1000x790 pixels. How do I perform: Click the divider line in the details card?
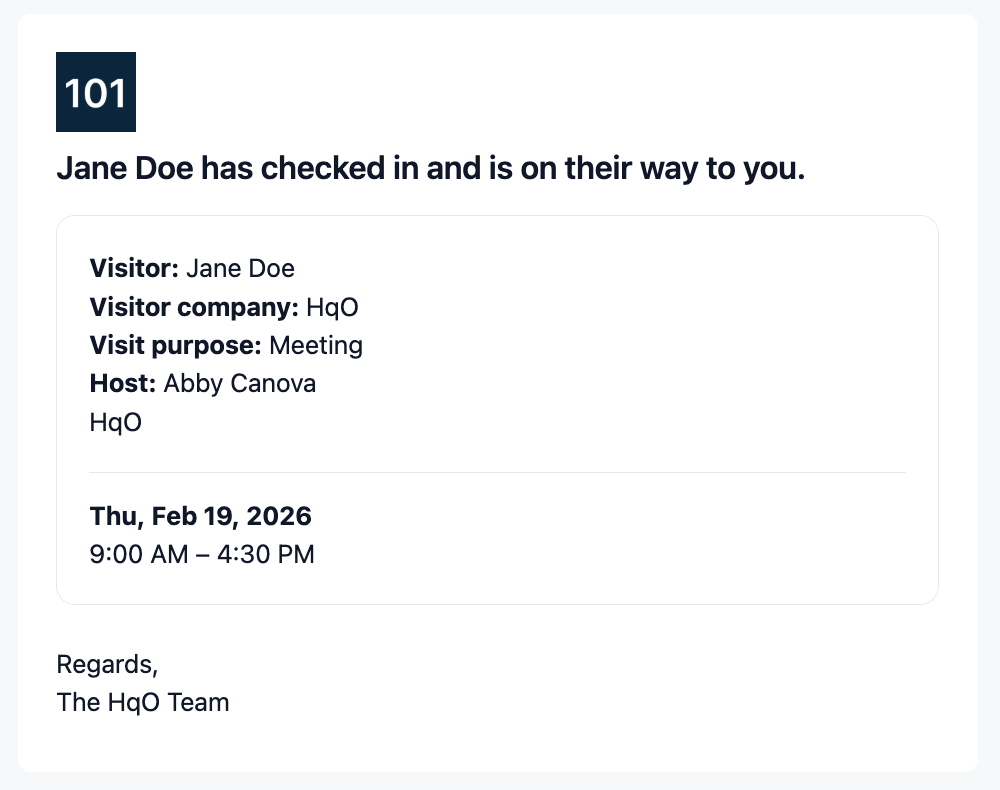pos(497,472)
